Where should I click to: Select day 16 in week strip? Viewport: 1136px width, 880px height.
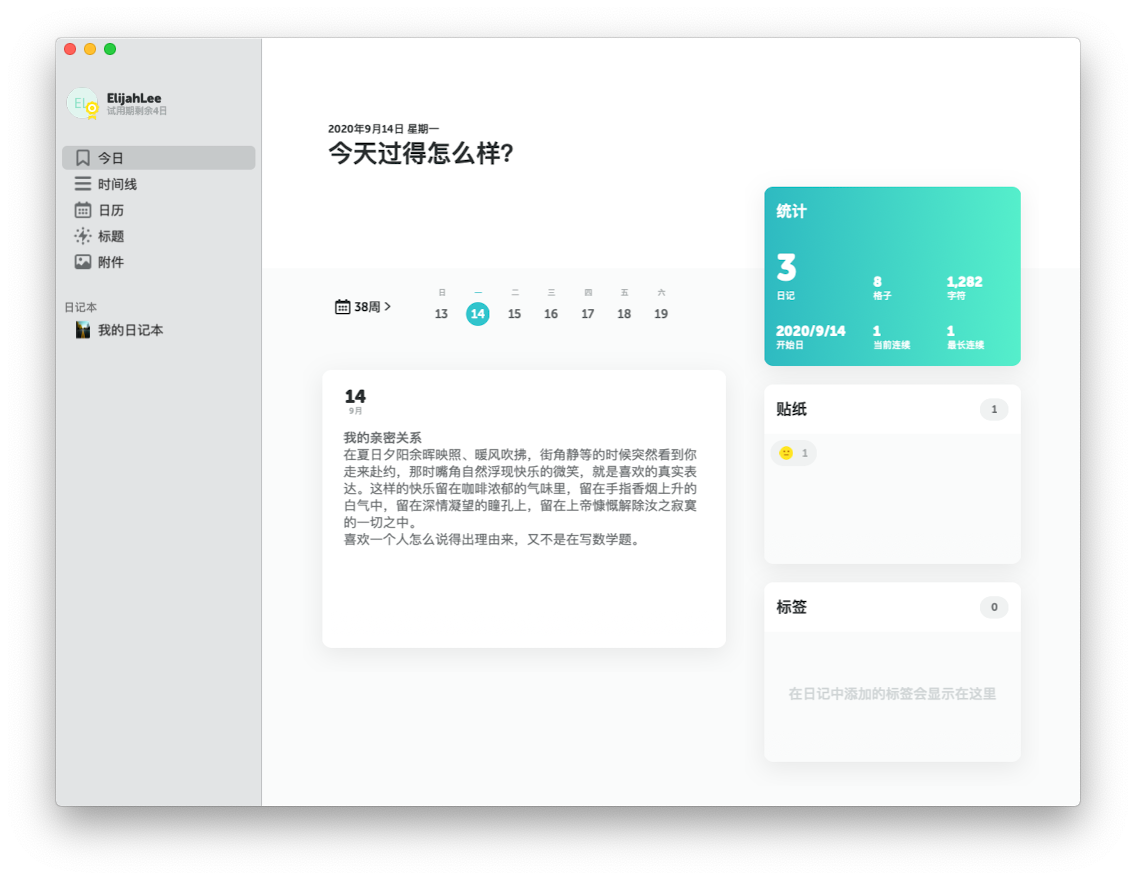click(551, 314)
